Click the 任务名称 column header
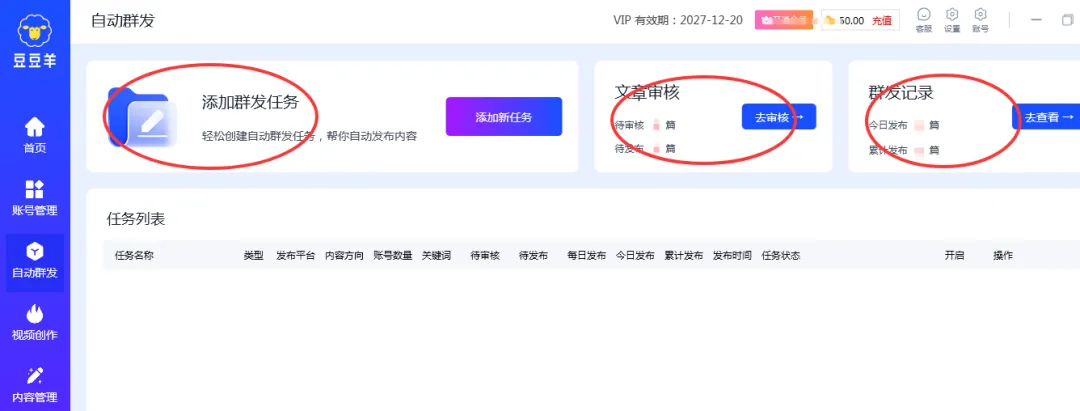 pos(134,255)
